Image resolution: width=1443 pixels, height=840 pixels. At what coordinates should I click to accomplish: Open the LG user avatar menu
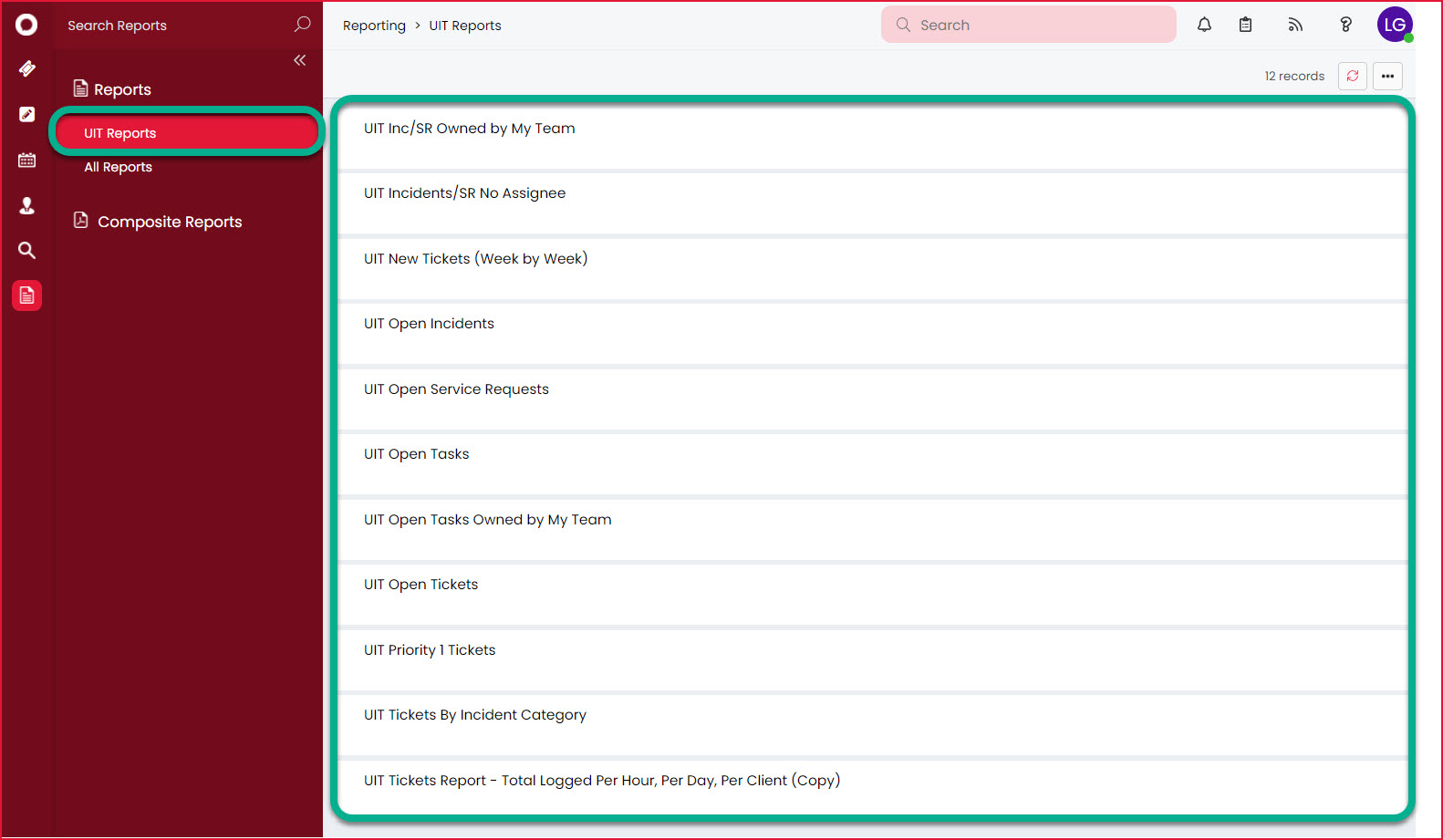pyautogui.click(x=1395, y=25)
